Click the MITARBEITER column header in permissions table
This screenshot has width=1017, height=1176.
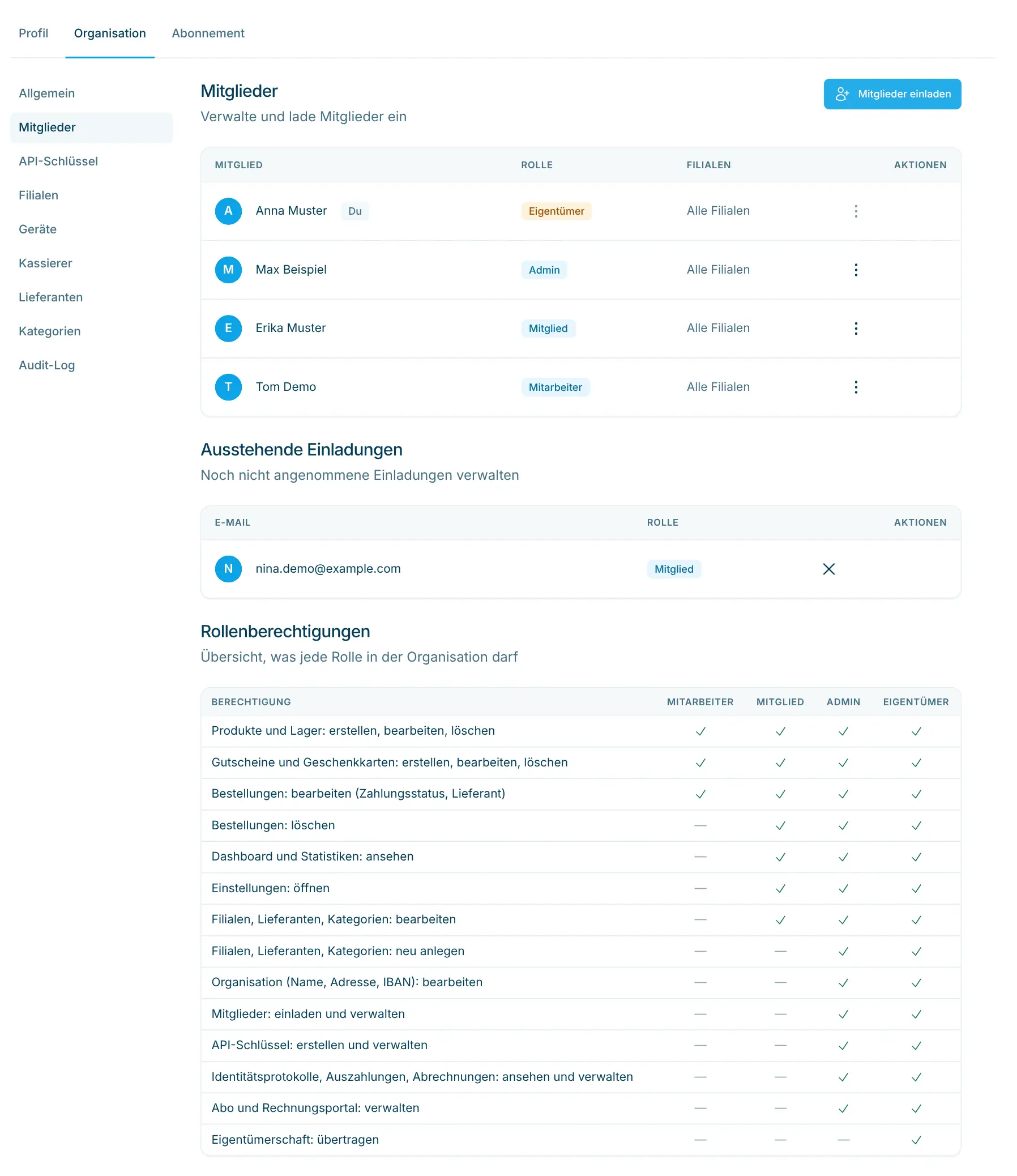click(700, 702)
